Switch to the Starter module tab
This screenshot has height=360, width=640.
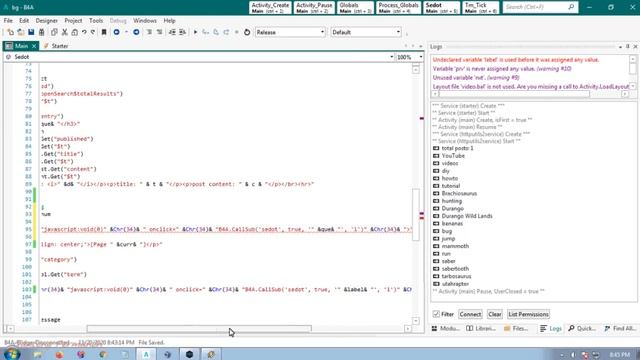56,46
